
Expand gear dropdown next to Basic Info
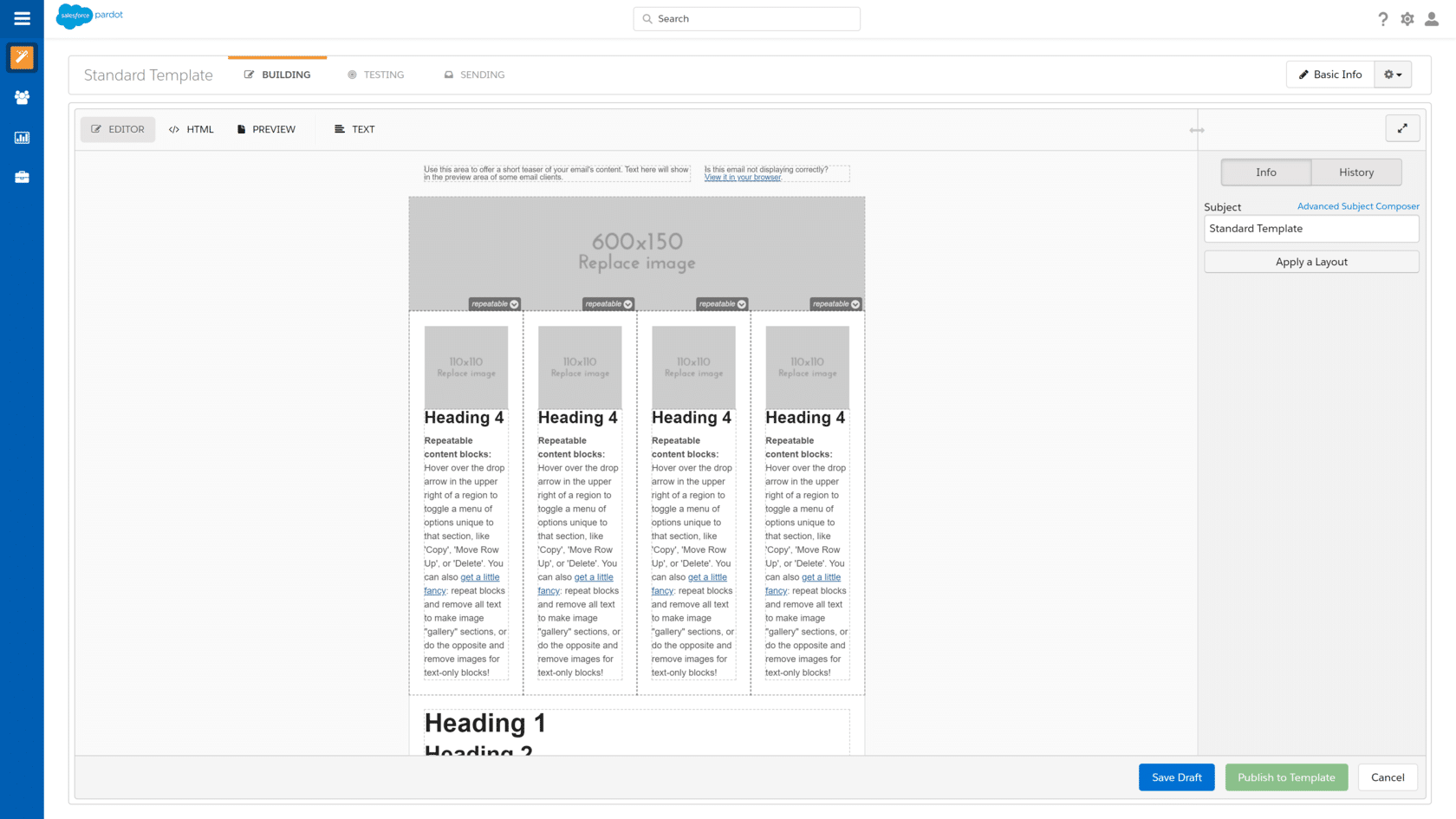click(x=1393, y=75)
